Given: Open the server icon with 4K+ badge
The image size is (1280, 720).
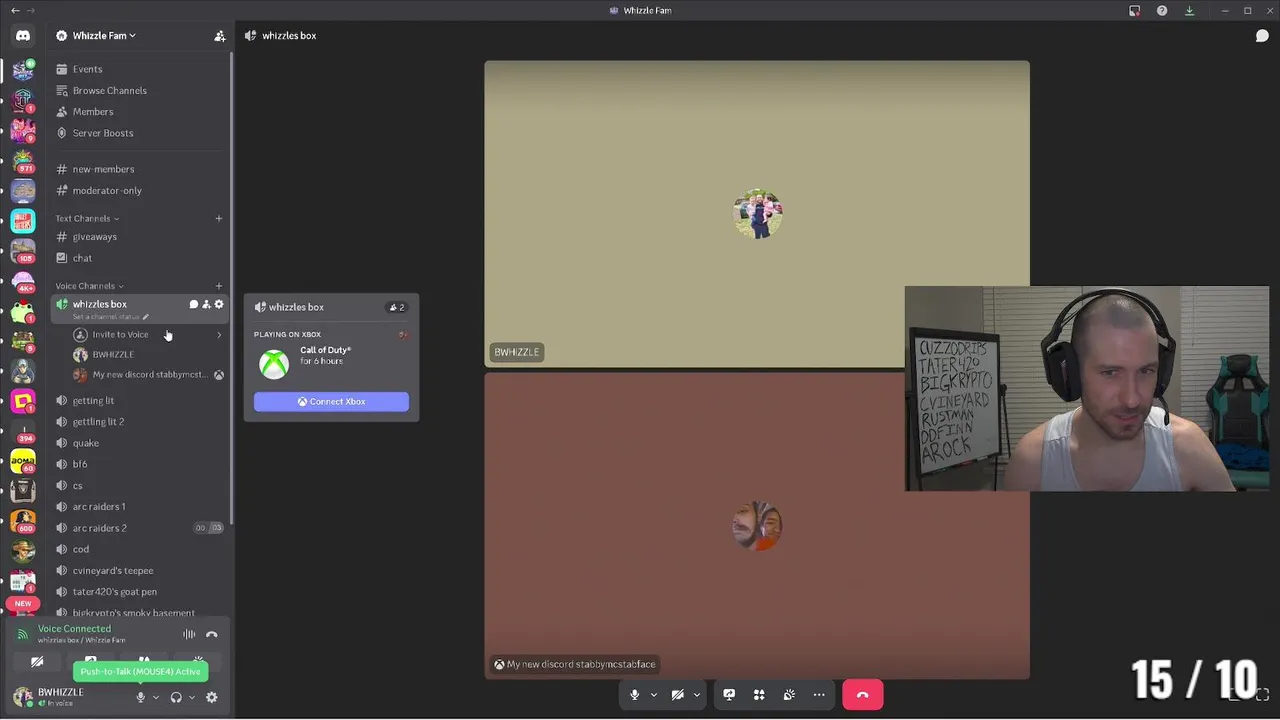Looking at the screenshot, I should (x=22, y=281).
